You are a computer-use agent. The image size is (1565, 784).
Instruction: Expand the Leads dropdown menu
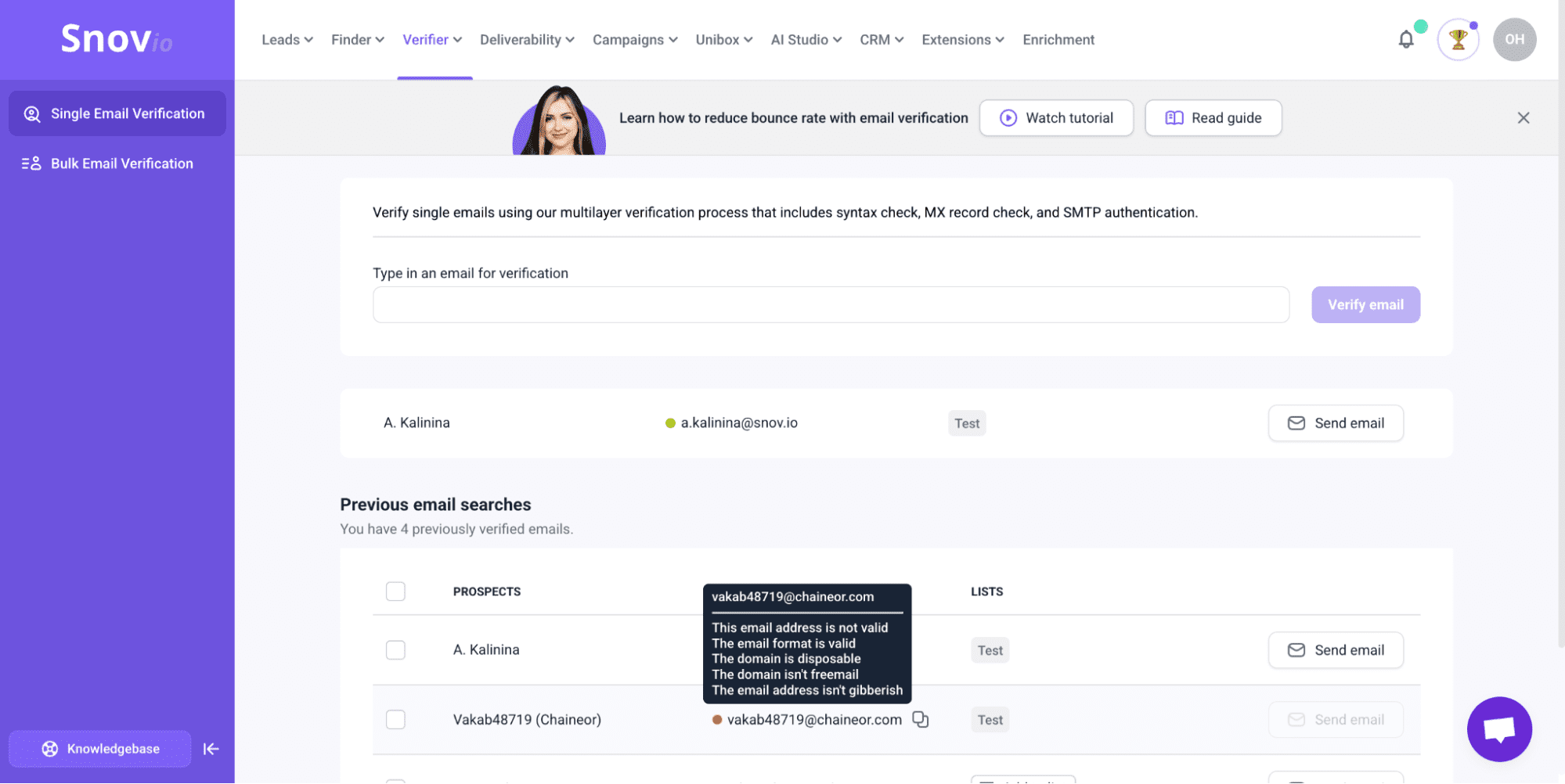click(287, 39)
